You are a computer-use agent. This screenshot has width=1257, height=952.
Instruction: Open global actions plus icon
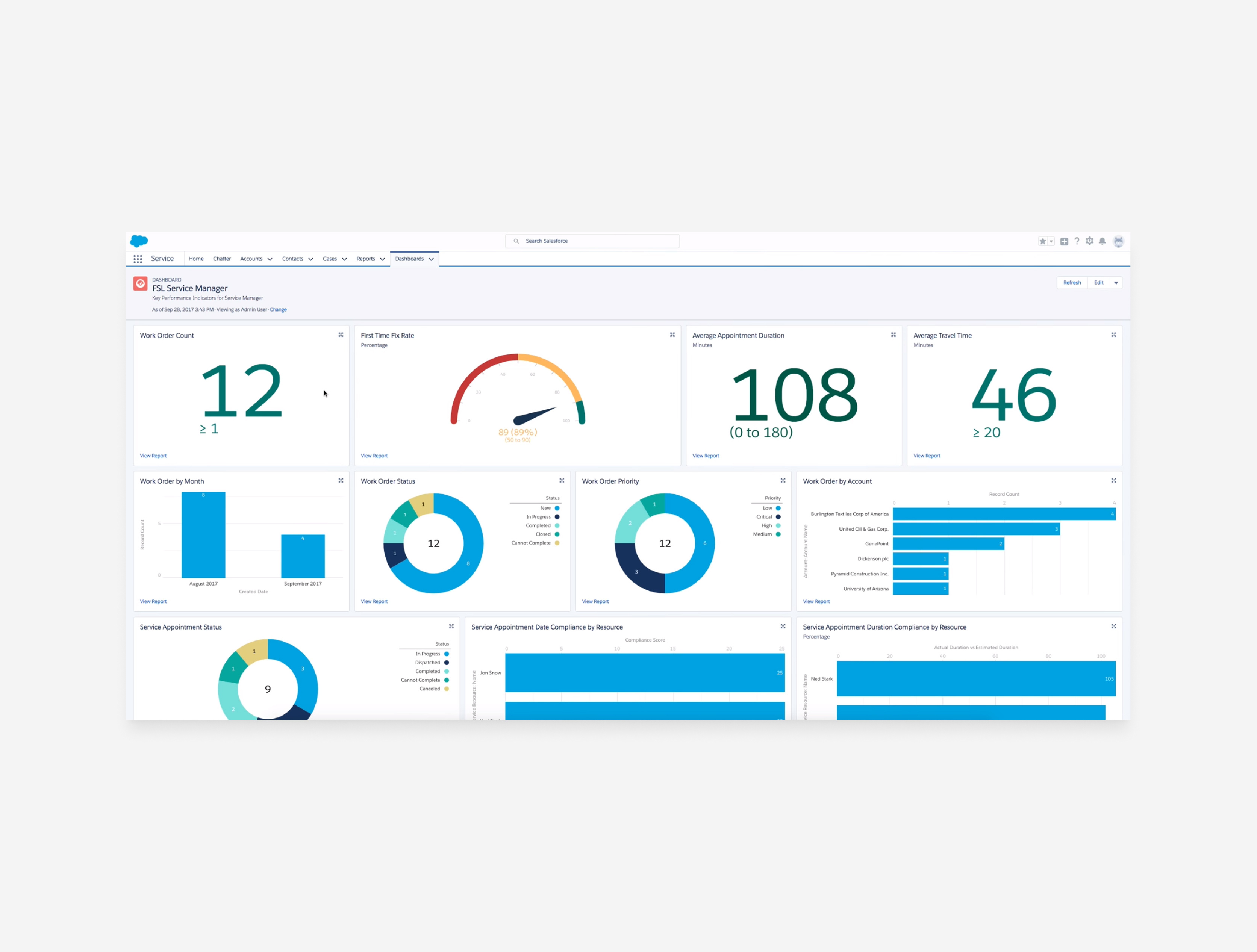(x=1064, y=241)
